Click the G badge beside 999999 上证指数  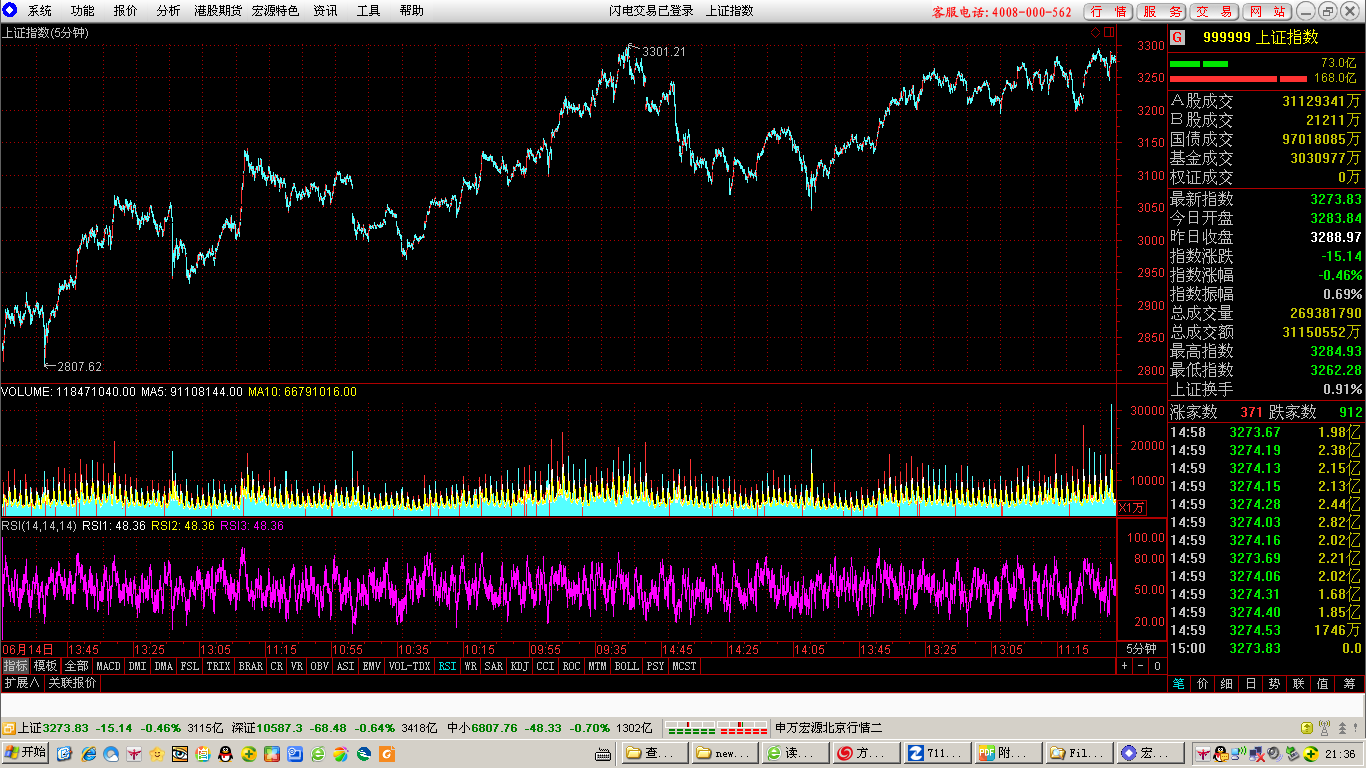[1177, 37]
